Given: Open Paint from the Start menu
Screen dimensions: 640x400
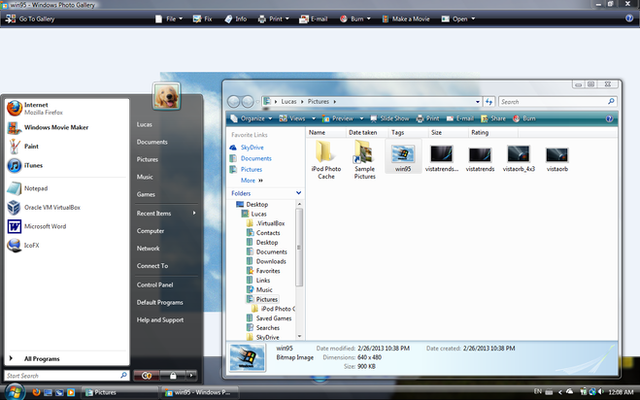Looking at the screenshot, I should click(x=67, y=146).
